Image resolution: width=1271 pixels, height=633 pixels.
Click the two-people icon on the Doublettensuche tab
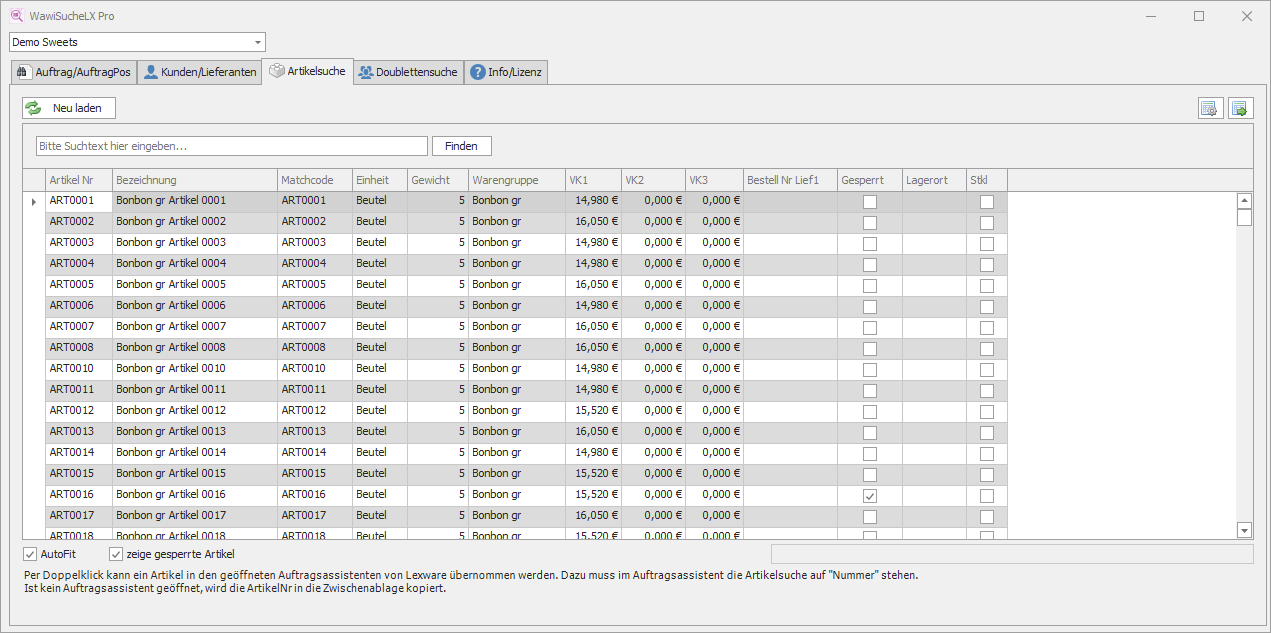(366, 72)
